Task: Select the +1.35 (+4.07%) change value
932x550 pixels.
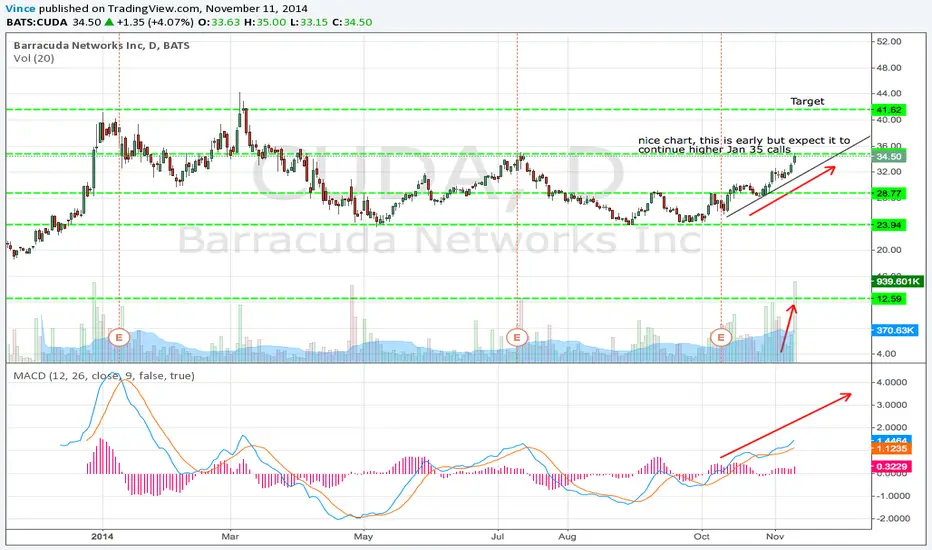Action: coord(155,23)
